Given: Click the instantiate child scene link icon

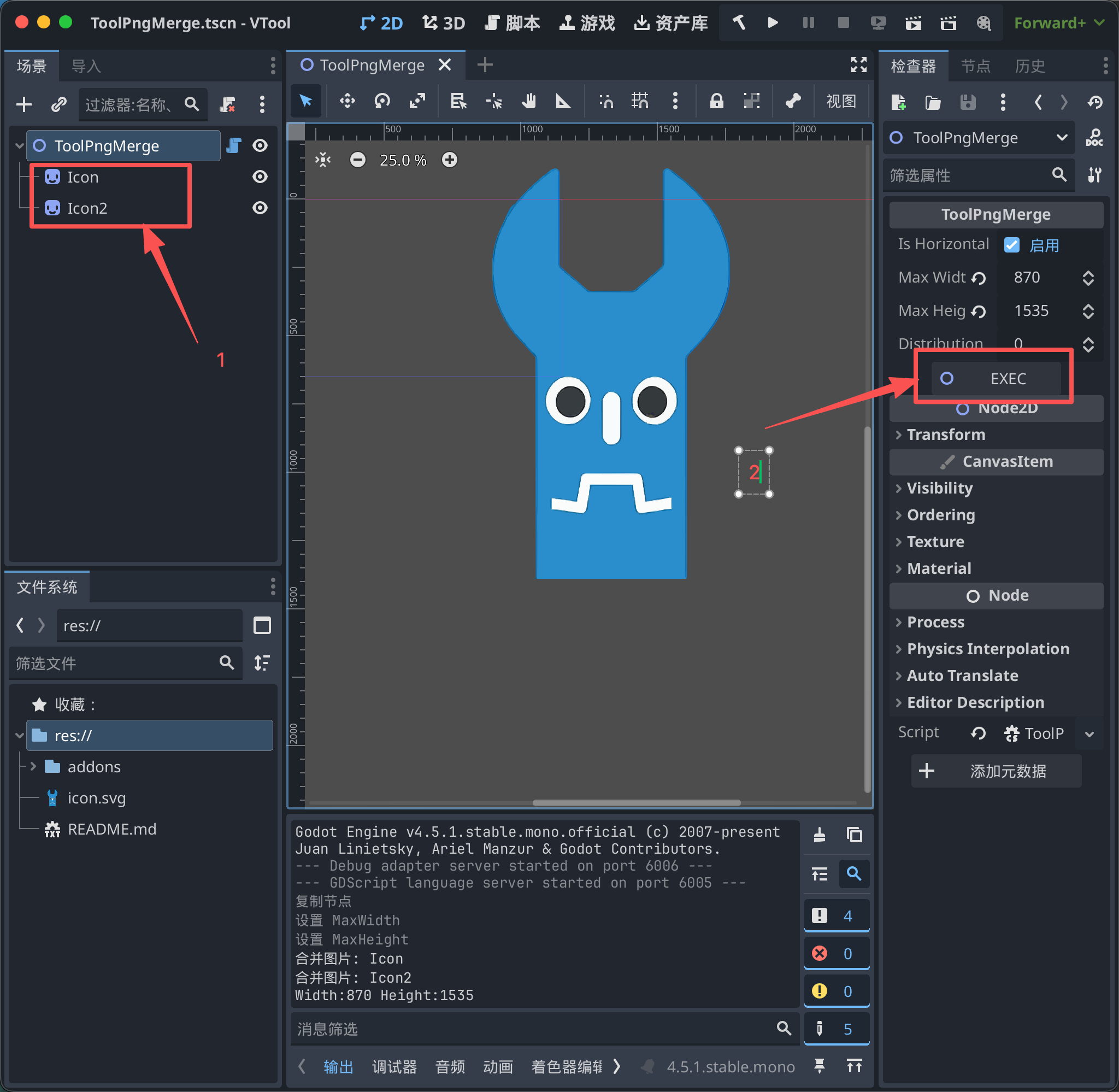Looking at the screenshot, I should click(x=58, y=104).
